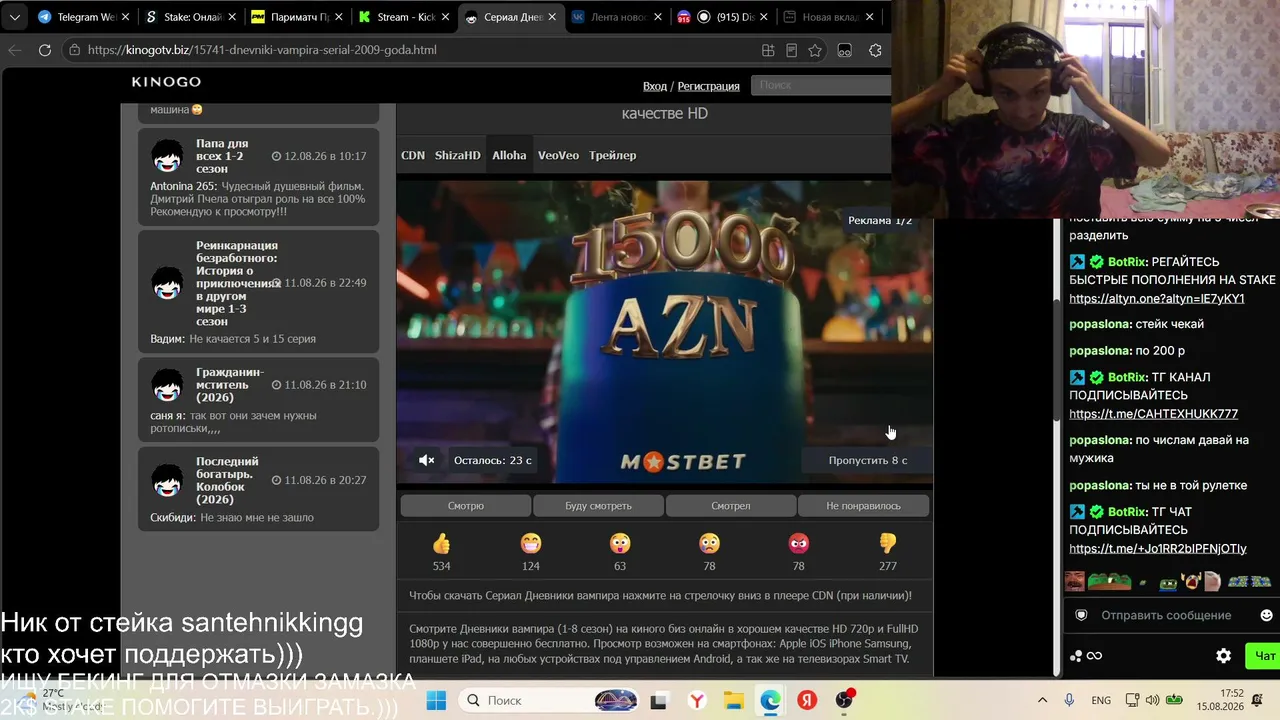This screenshot has height=720, width=1280.
Task: Open volume control in system tray
Action: 1152,700
